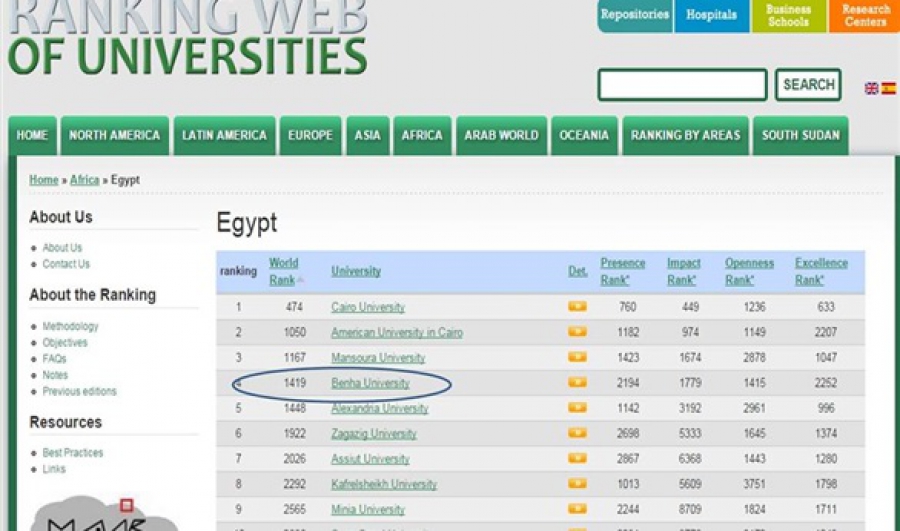Follow the Home breadcrumb link
Viewport: 900px width, 531px height.
[44, 180]
